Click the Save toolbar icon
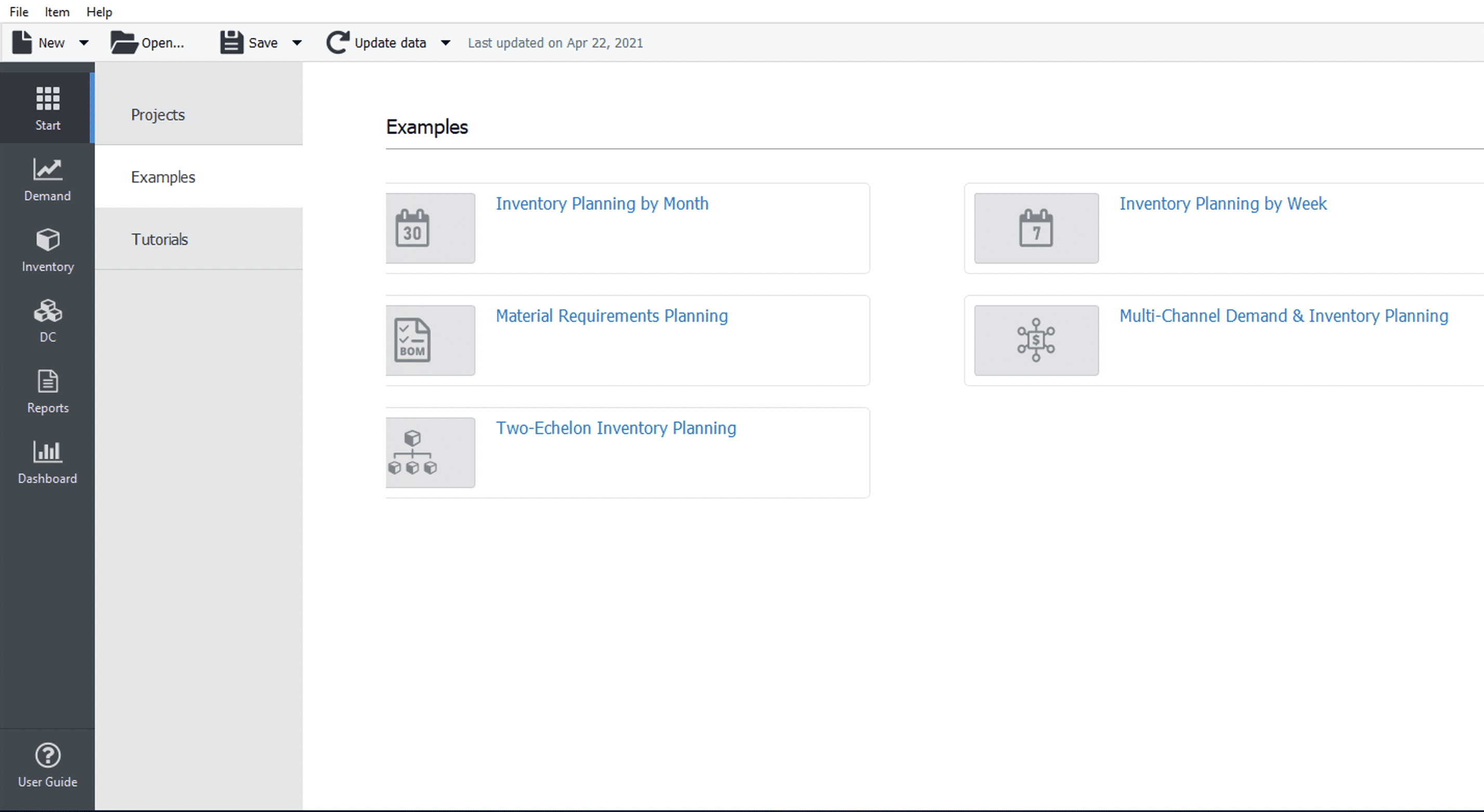1484x812 pixels. click(231, 42)
